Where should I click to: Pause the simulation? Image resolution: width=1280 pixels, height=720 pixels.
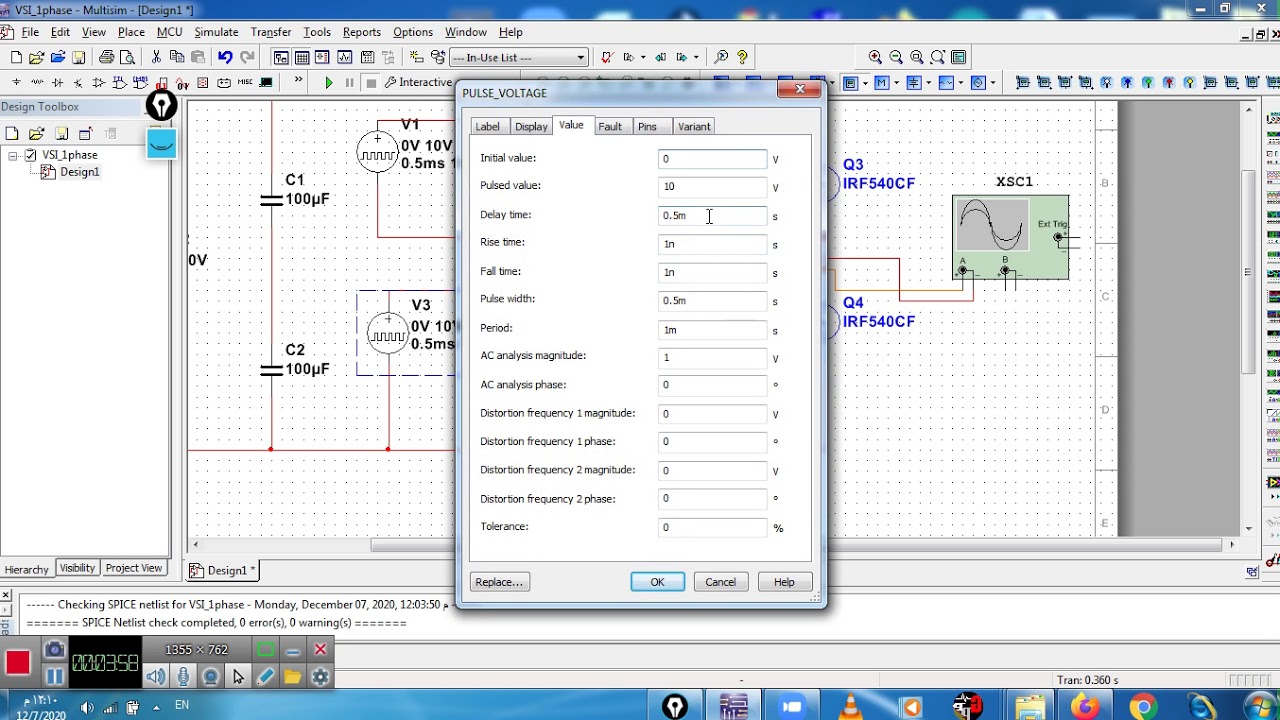(x=349, y=82)
